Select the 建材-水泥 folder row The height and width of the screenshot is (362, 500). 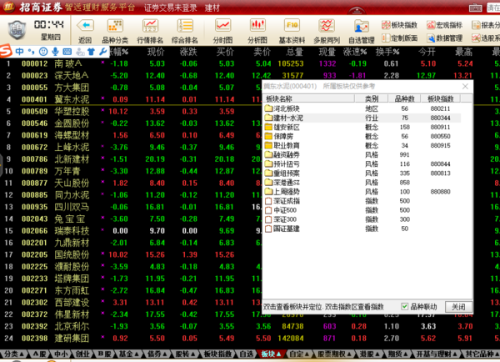(x=363, y=118)
